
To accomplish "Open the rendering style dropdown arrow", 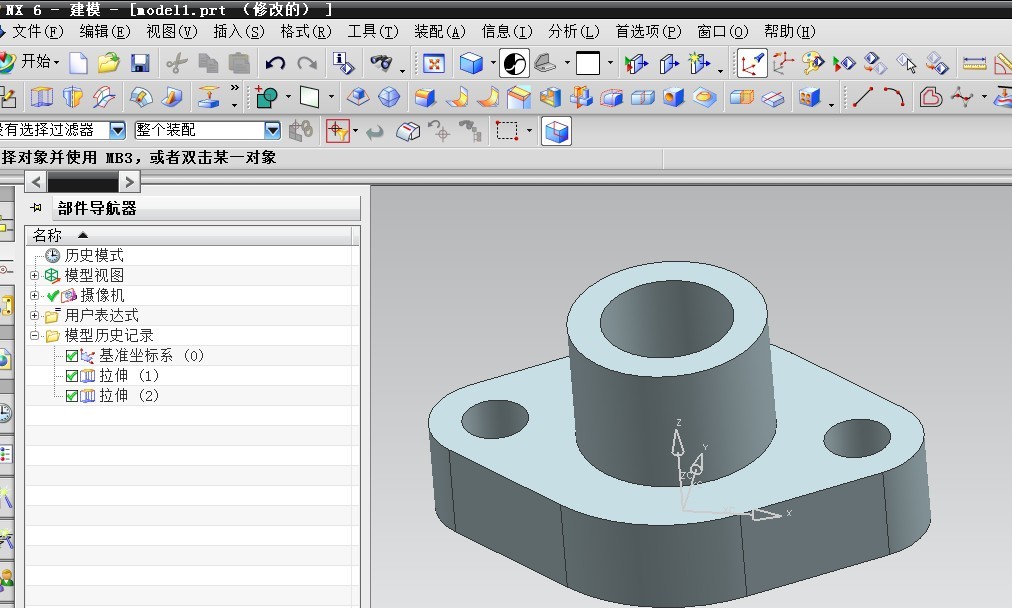I will click(493, 63).
